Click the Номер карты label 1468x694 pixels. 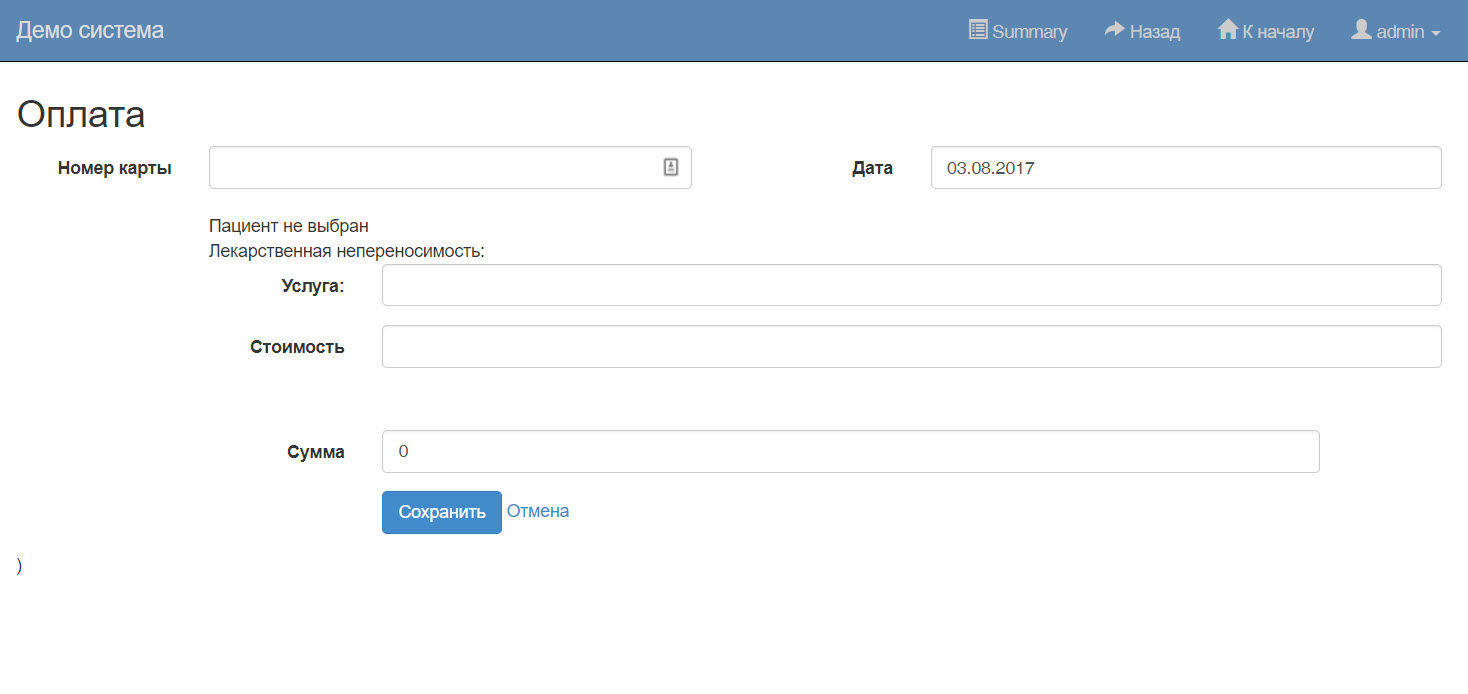[115, 168]
